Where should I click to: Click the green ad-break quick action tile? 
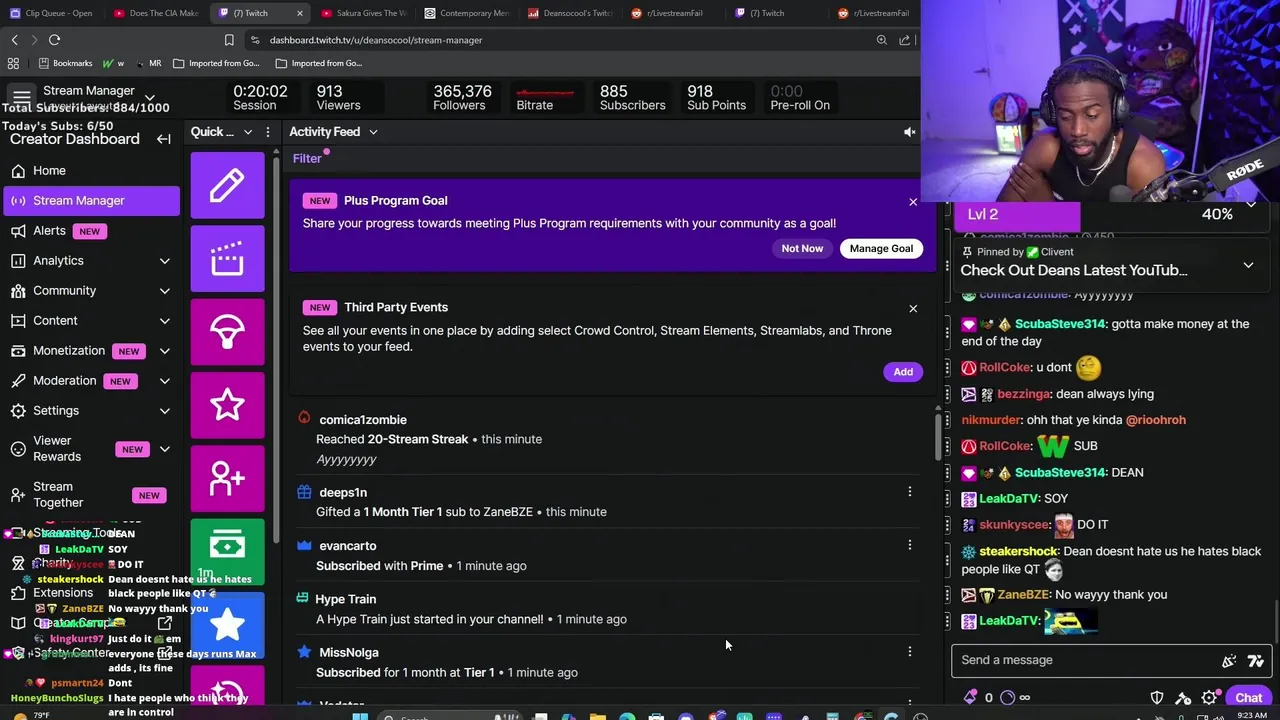coord(227,550)
